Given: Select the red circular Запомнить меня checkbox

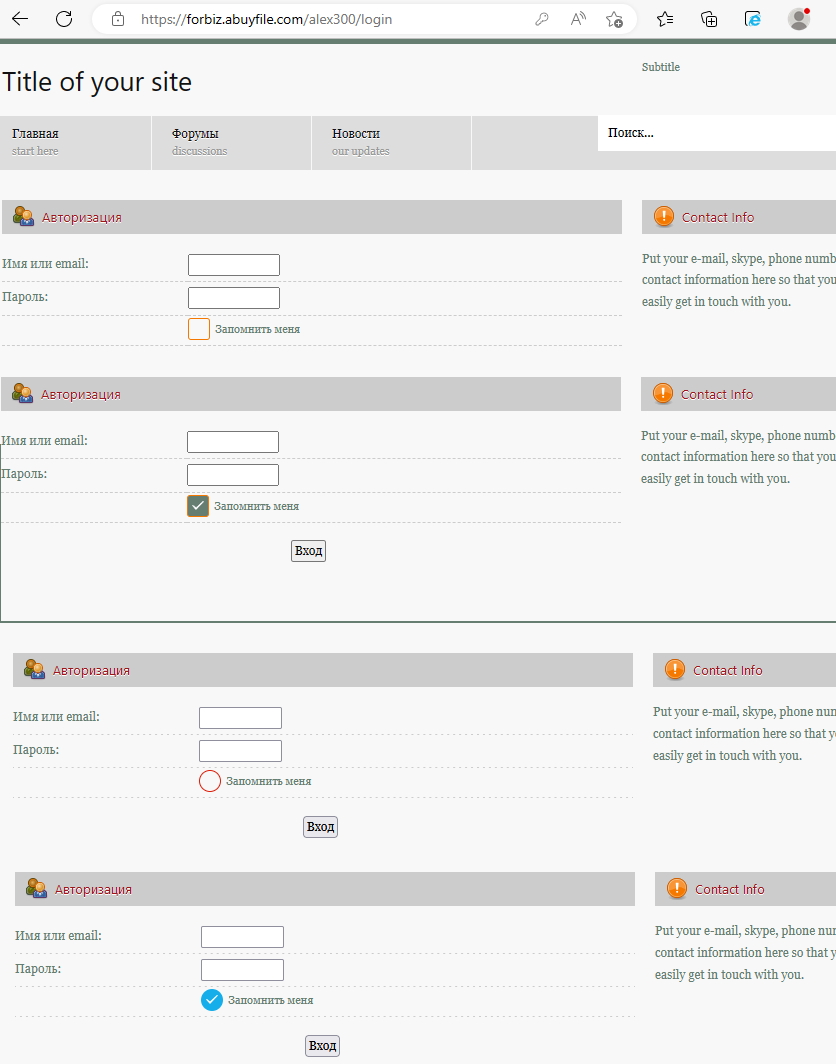Looking at the screenshot, I should [210, 781].
